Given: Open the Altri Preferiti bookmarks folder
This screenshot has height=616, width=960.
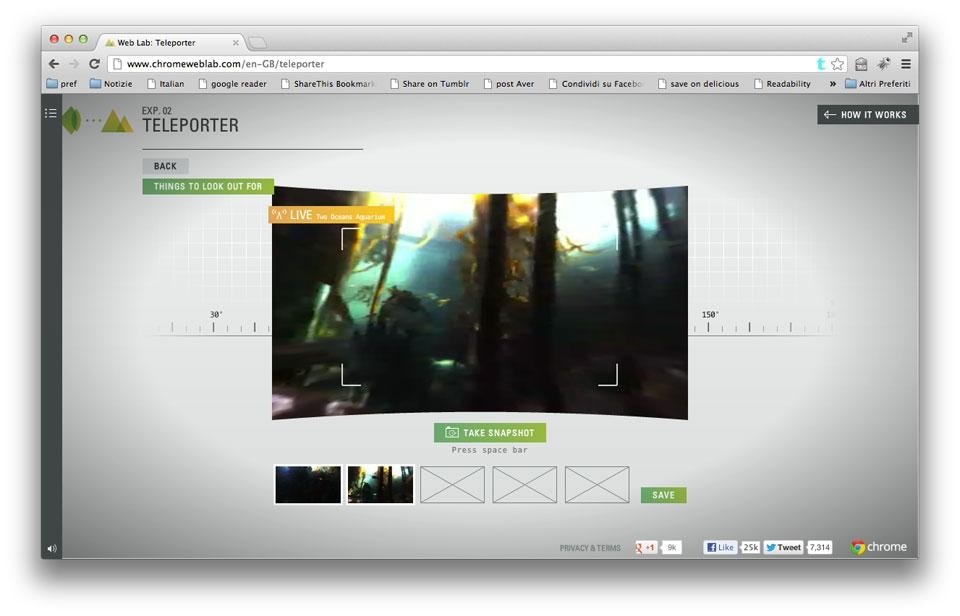Looking at the screenshot, I should pos(877,84).
